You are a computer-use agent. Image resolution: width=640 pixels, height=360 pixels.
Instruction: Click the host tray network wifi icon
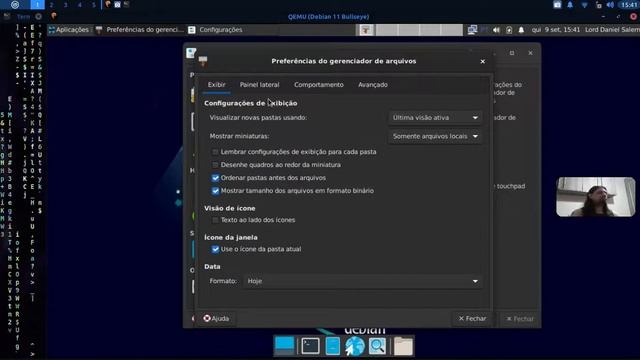point(584,5)
